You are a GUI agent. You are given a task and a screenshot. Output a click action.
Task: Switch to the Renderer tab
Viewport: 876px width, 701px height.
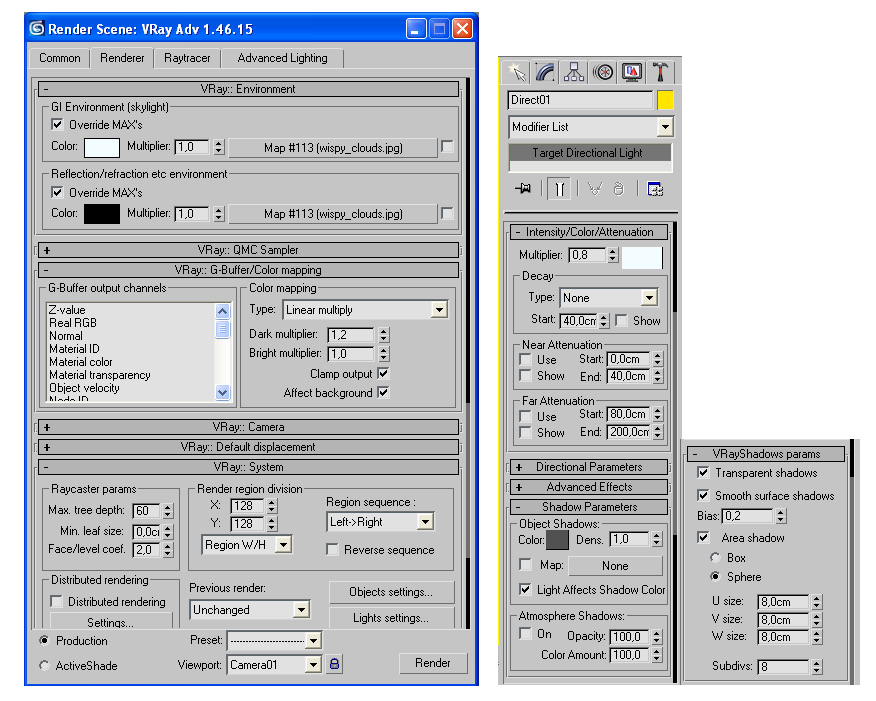click(x=122, y=58)
